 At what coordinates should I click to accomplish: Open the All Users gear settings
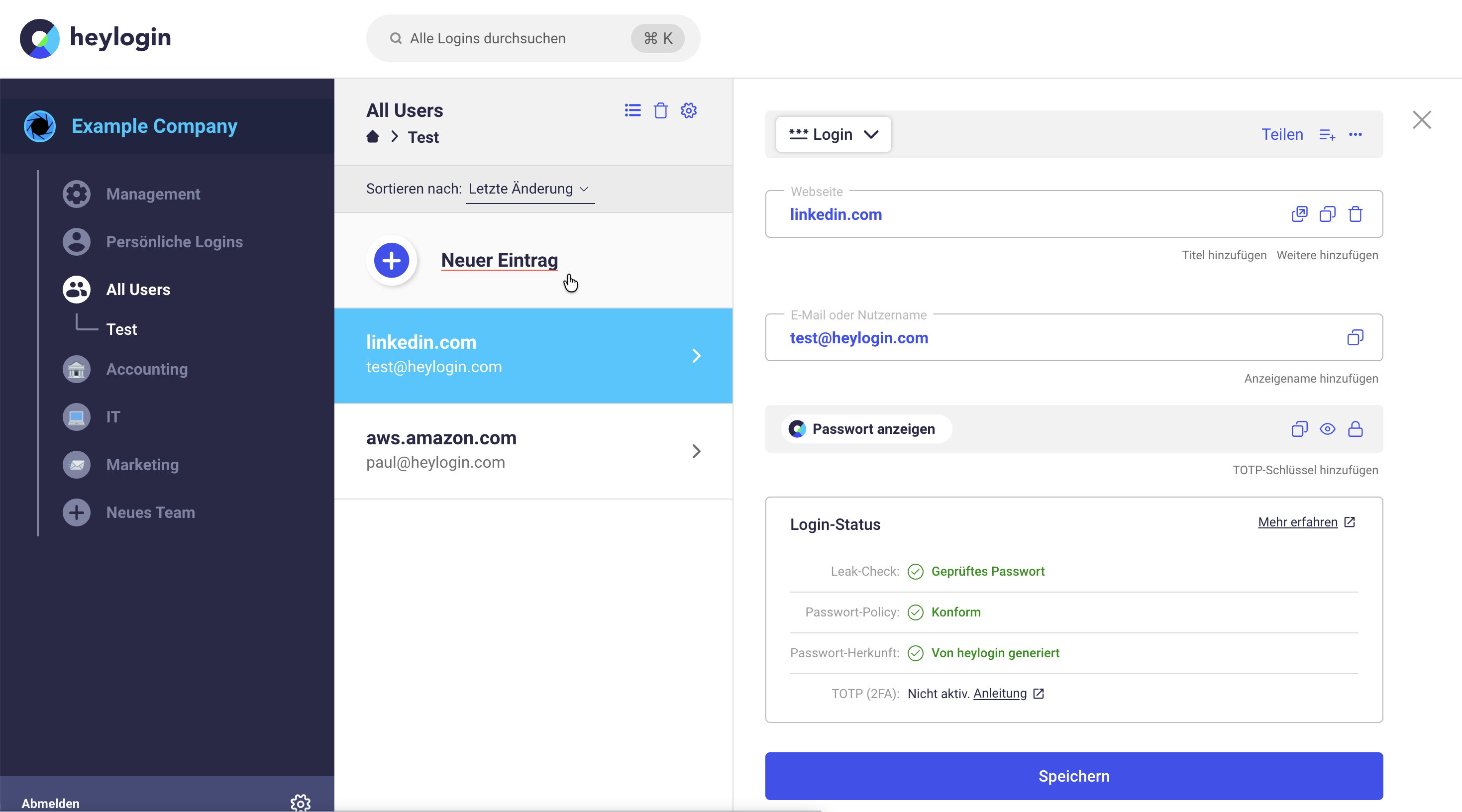click(688, 110)
